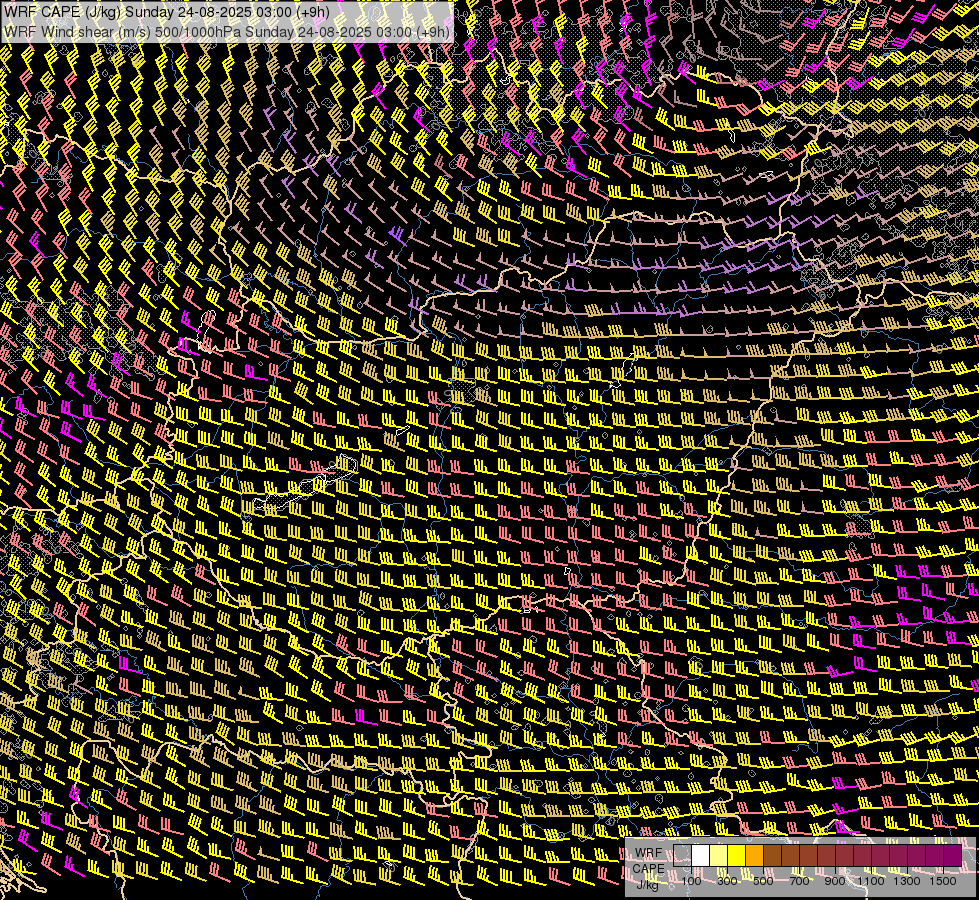Click the WRF Wind shear title line
Image resolution: width=979 pixels, height=900 pixels.
[x=227, y=32]
